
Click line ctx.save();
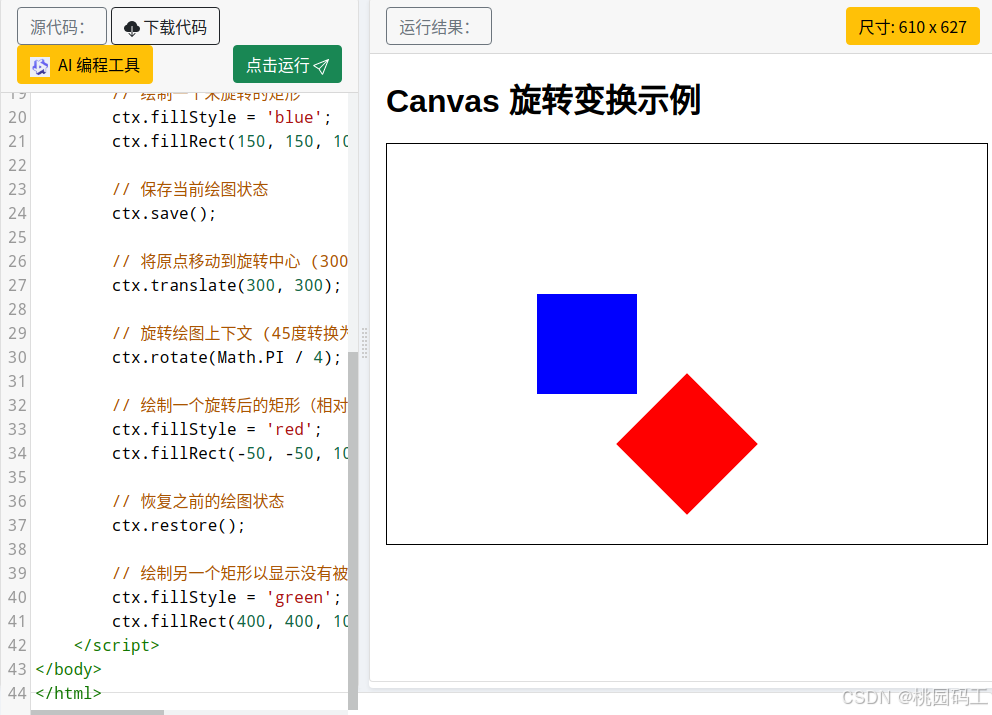164,213
